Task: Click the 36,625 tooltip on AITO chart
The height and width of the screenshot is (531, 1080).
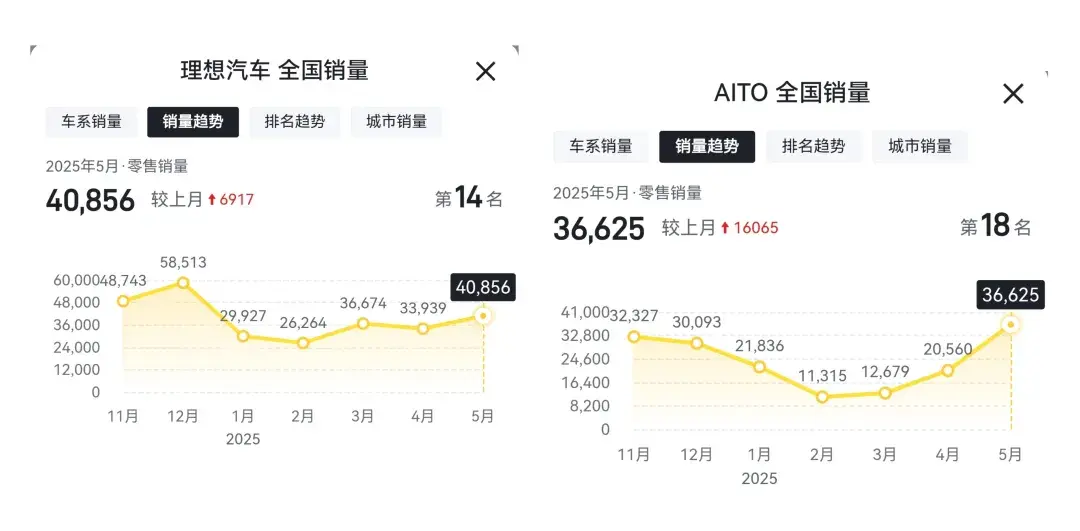Action: 1010,295
